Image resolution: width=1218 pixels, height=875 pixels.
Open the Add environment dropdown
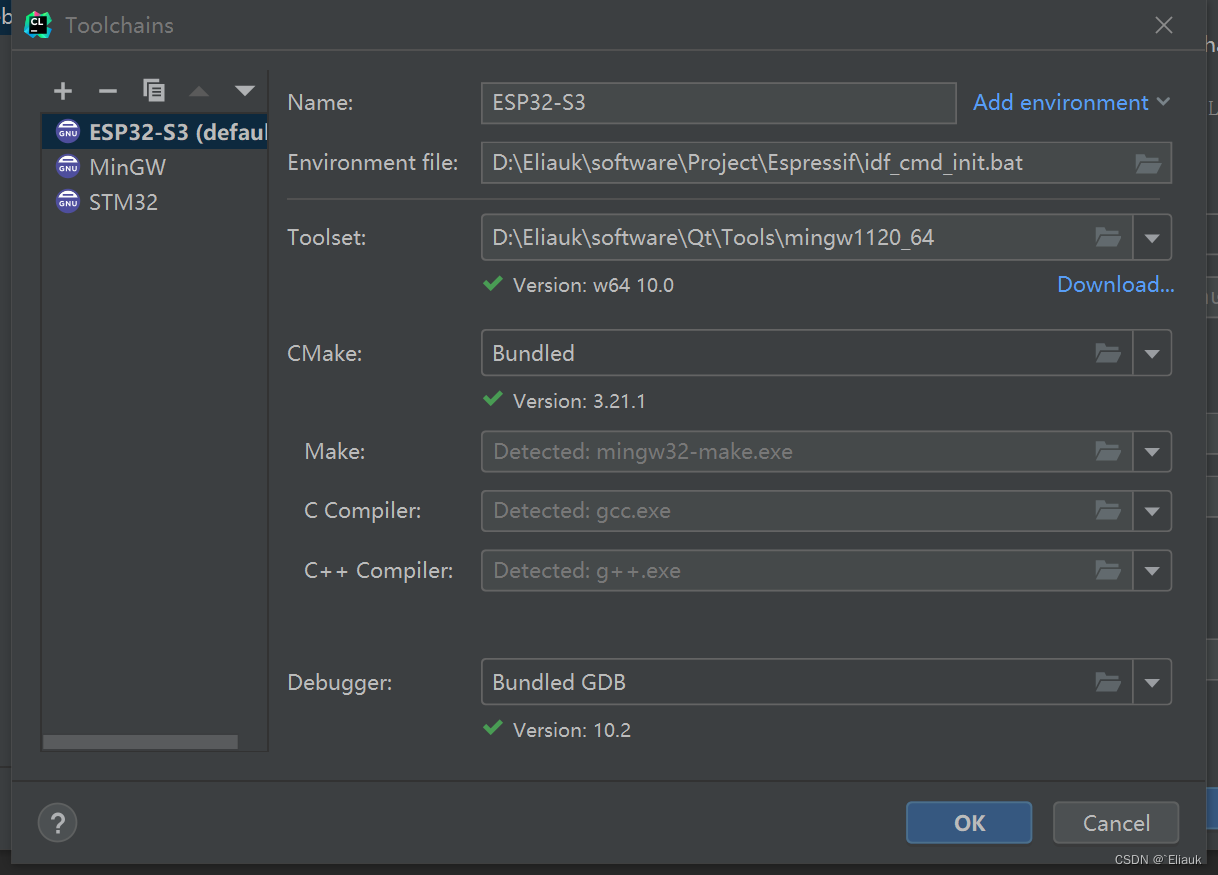pyautogui.click(x=1070, y=102)
